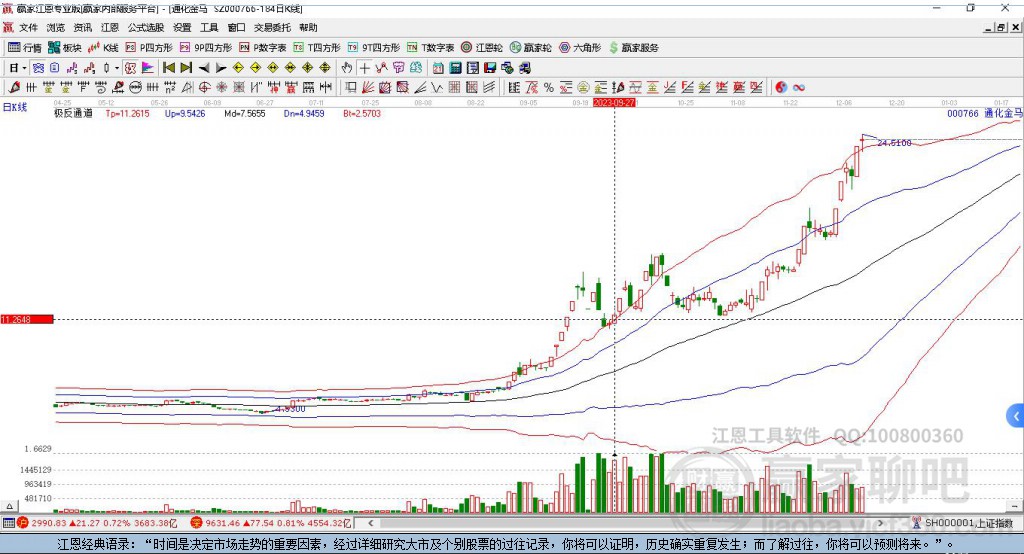This screenshot has height=554, width=1024.
Task: Open the 文件 menu
Action: pos(28,27)
